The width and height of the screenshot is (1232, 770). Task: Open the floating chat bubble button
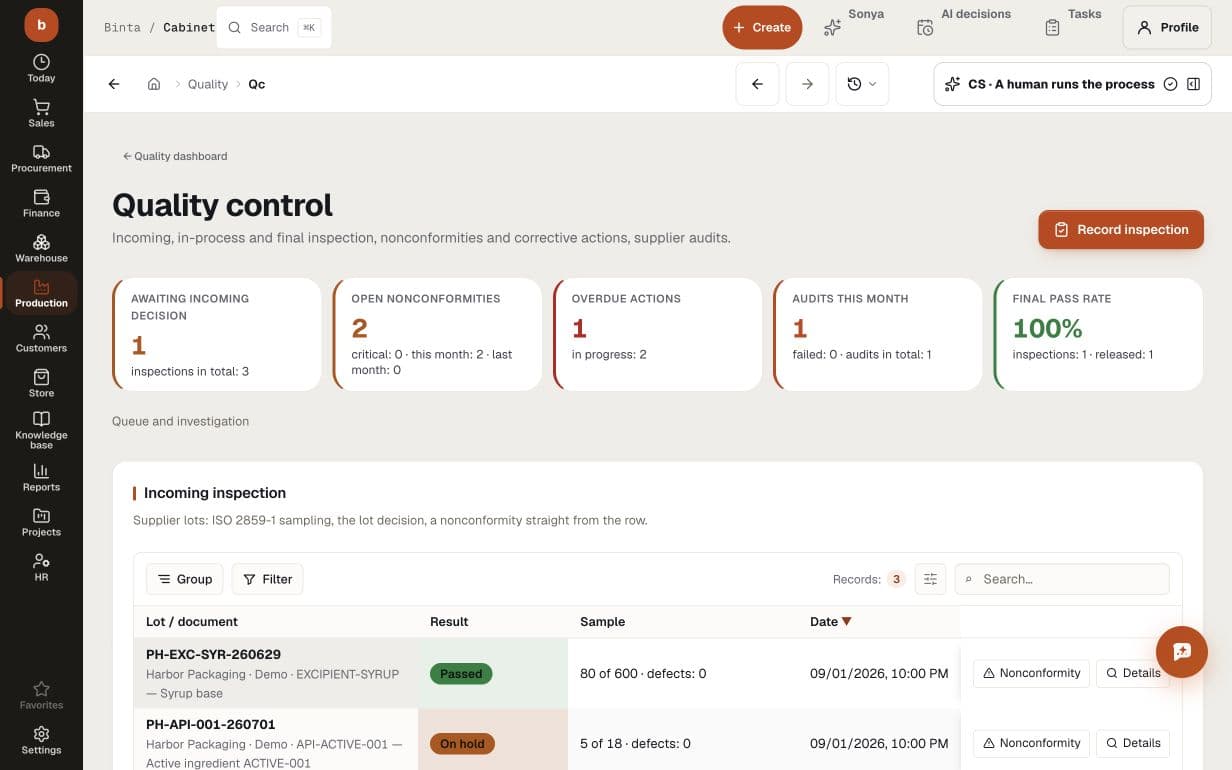pyautogui.click(x=1182, y=652)
